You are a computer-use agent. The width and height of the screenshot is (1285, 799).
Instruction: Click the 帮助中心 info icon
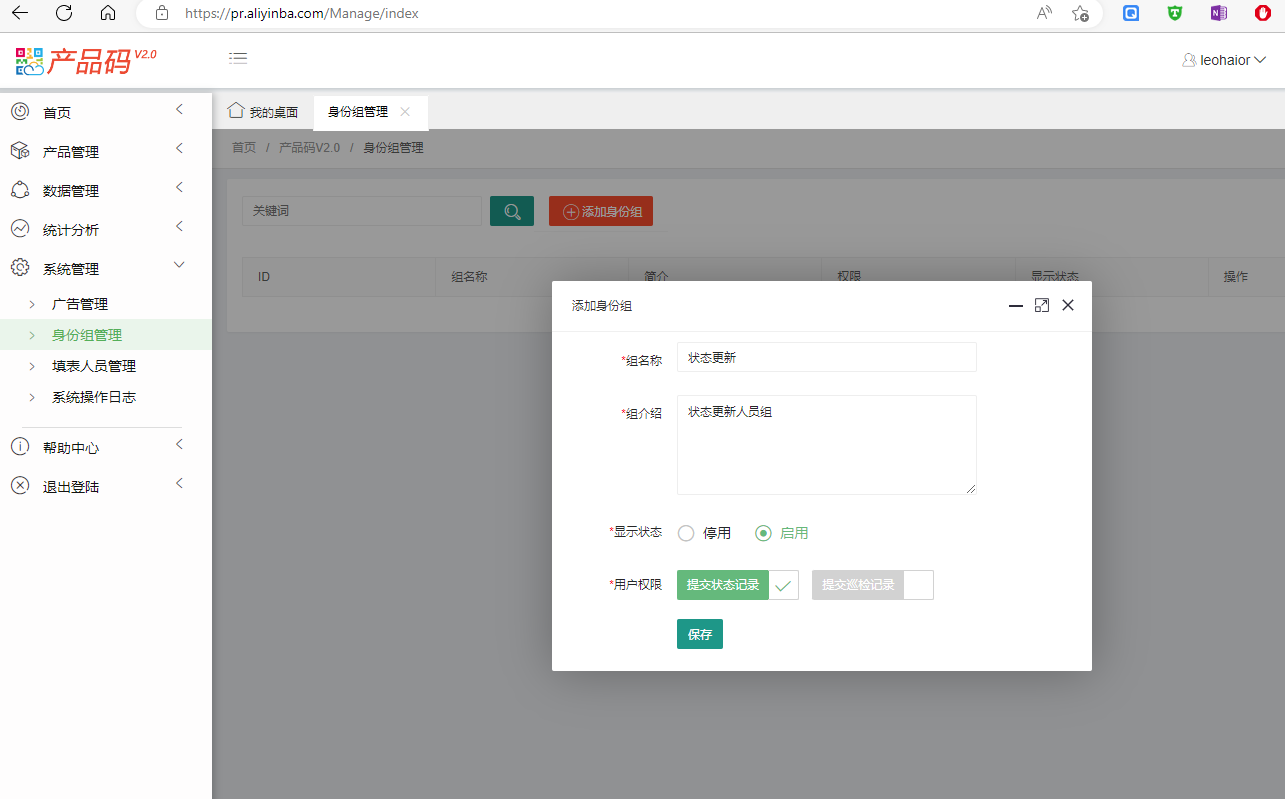20,447
